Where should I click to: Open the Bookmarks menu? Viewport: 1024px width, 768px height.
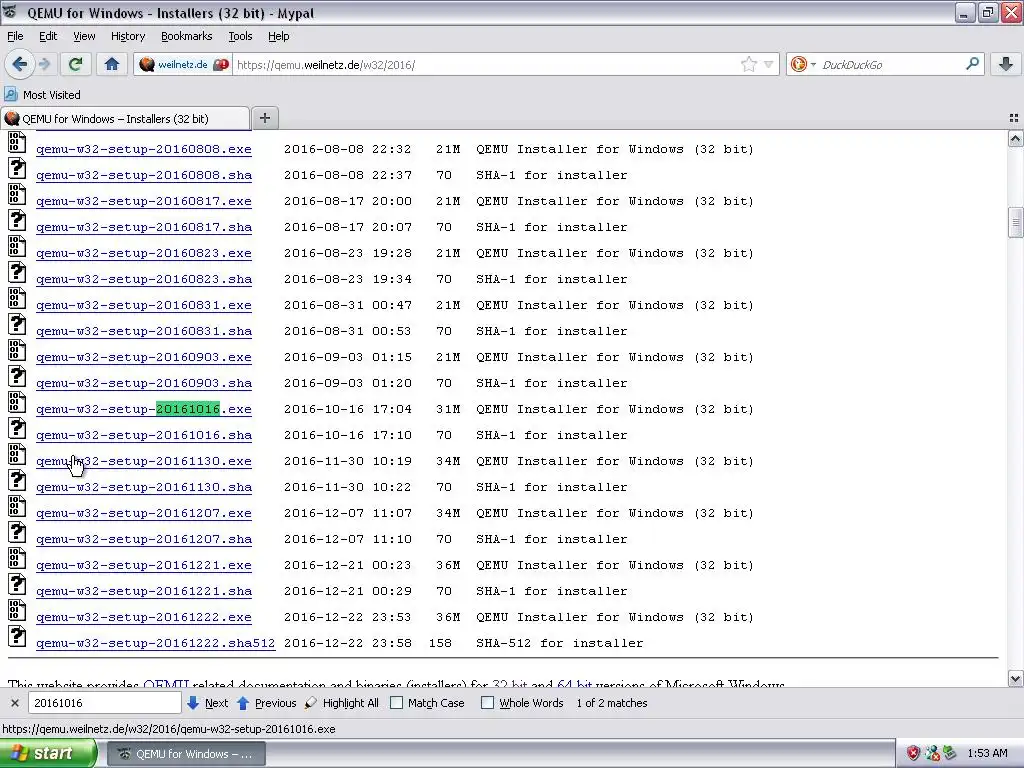coord(186,36)
